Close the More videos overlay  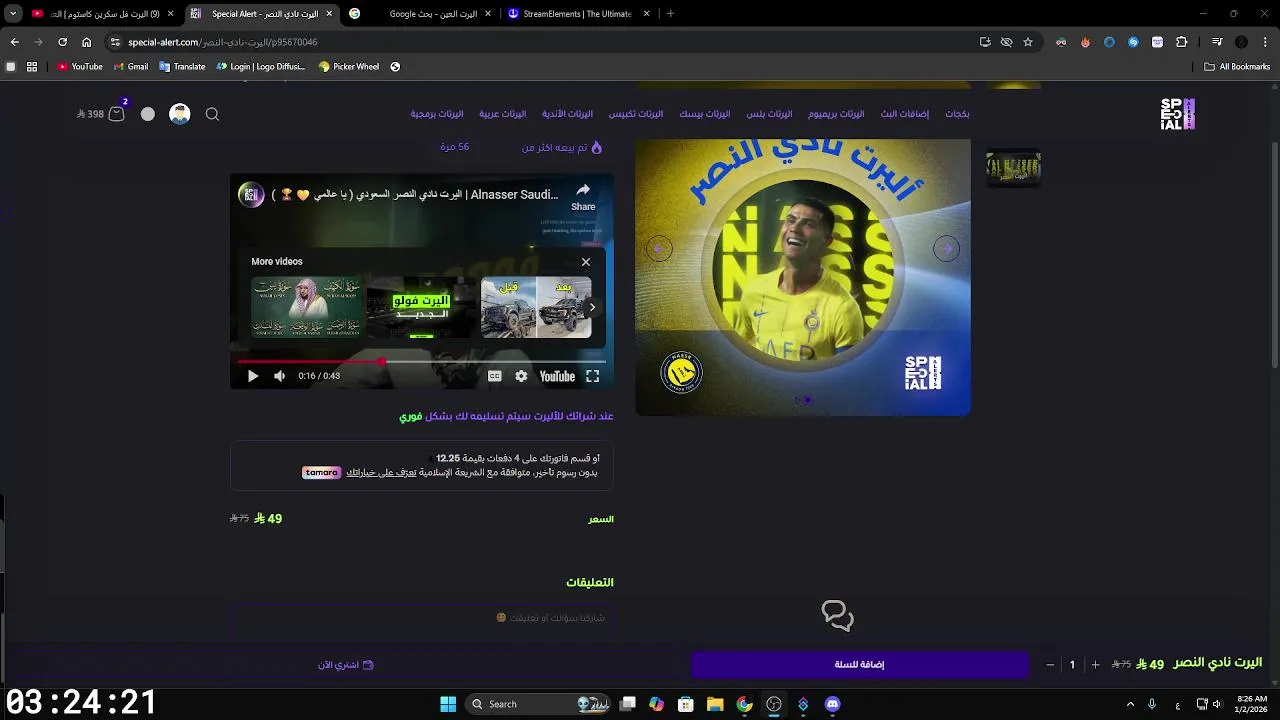point(586,262)
